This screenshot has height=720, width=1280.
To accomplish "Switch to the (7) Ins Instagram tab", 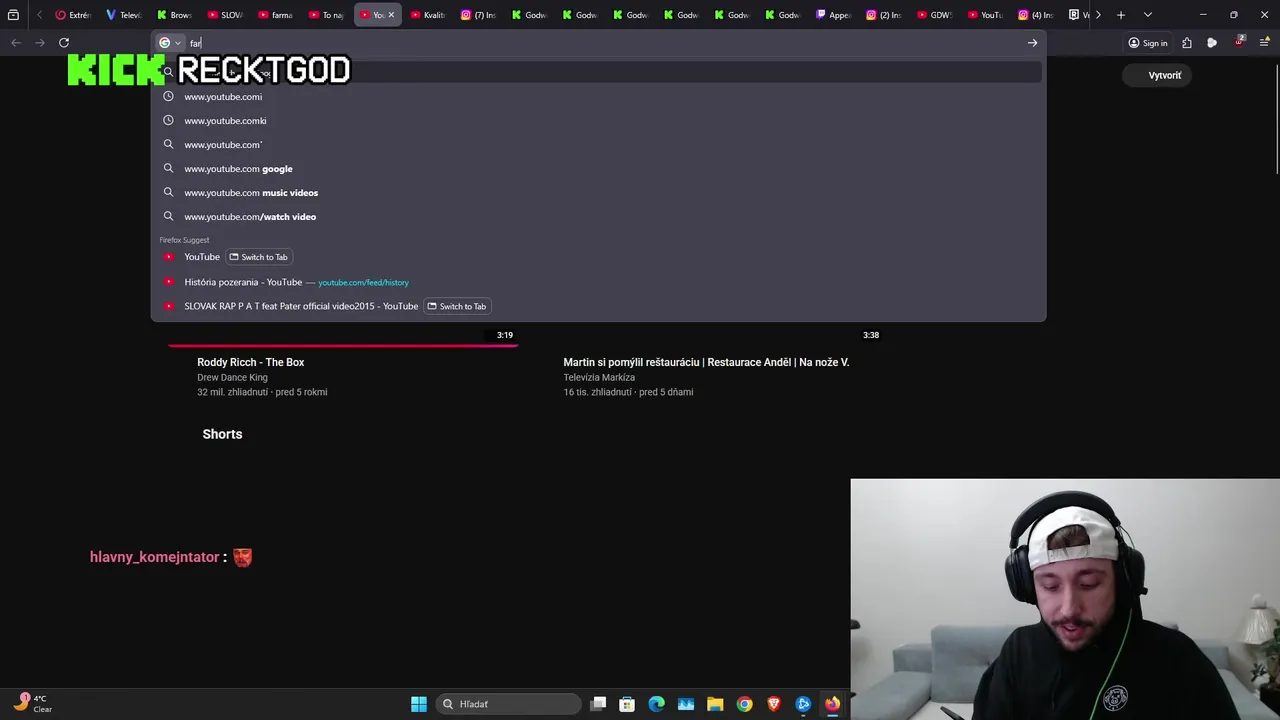I will pyautogui.click(x=479, y=15).
